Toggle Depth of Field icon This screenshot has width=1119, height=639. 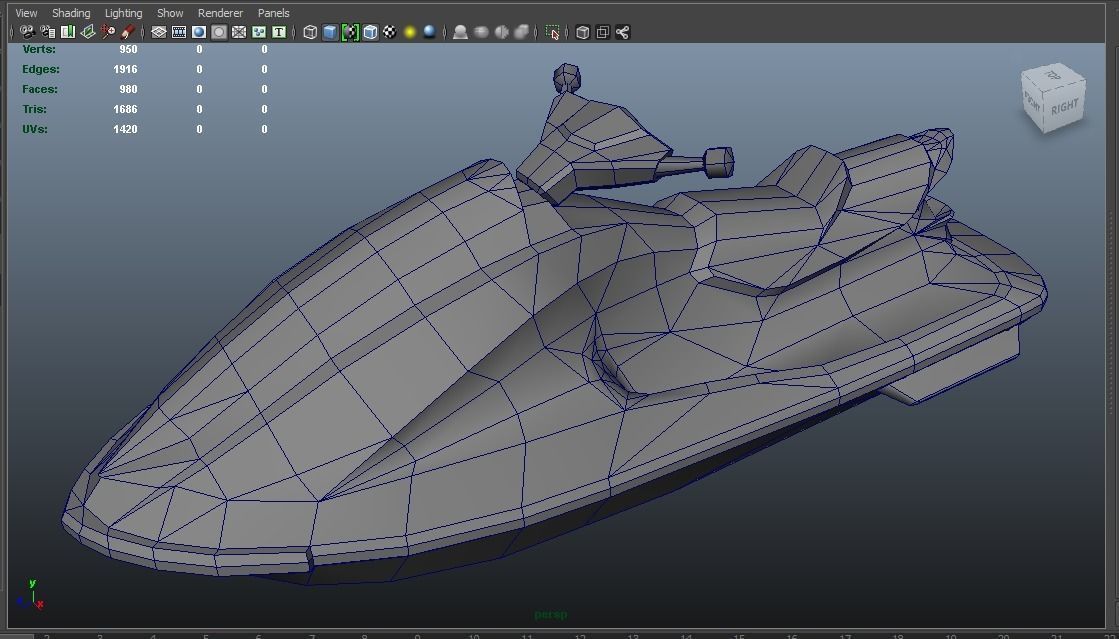(522, 32)
